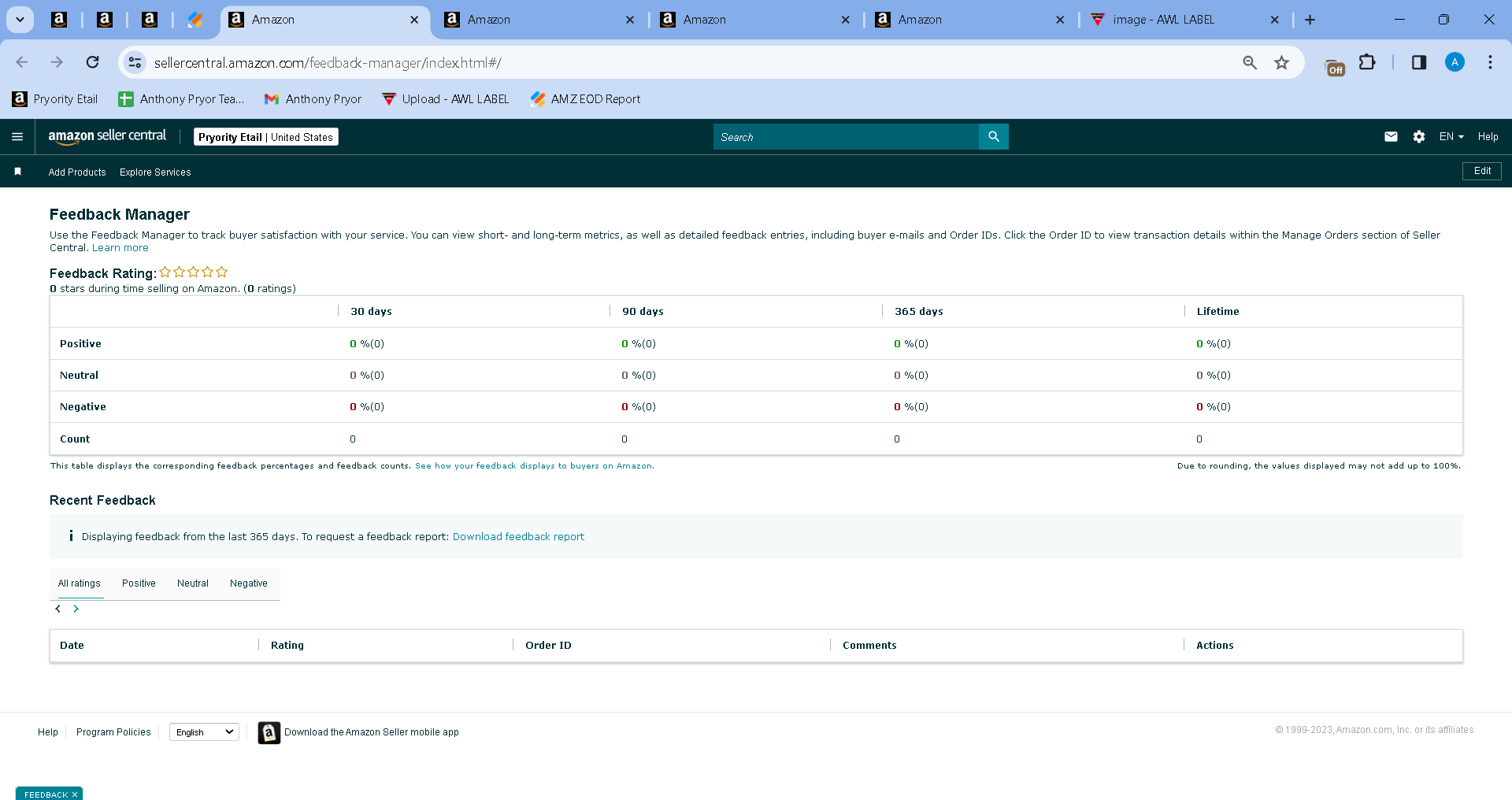Click Download feedback report link
The height and width of the screenshot is (800, 1512).
[x=518, y=537]
